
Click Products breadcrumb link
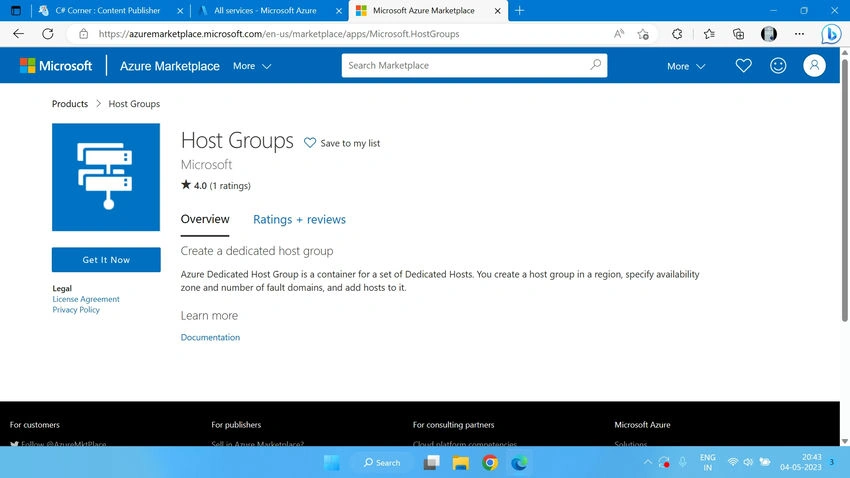tap(70, 104)
